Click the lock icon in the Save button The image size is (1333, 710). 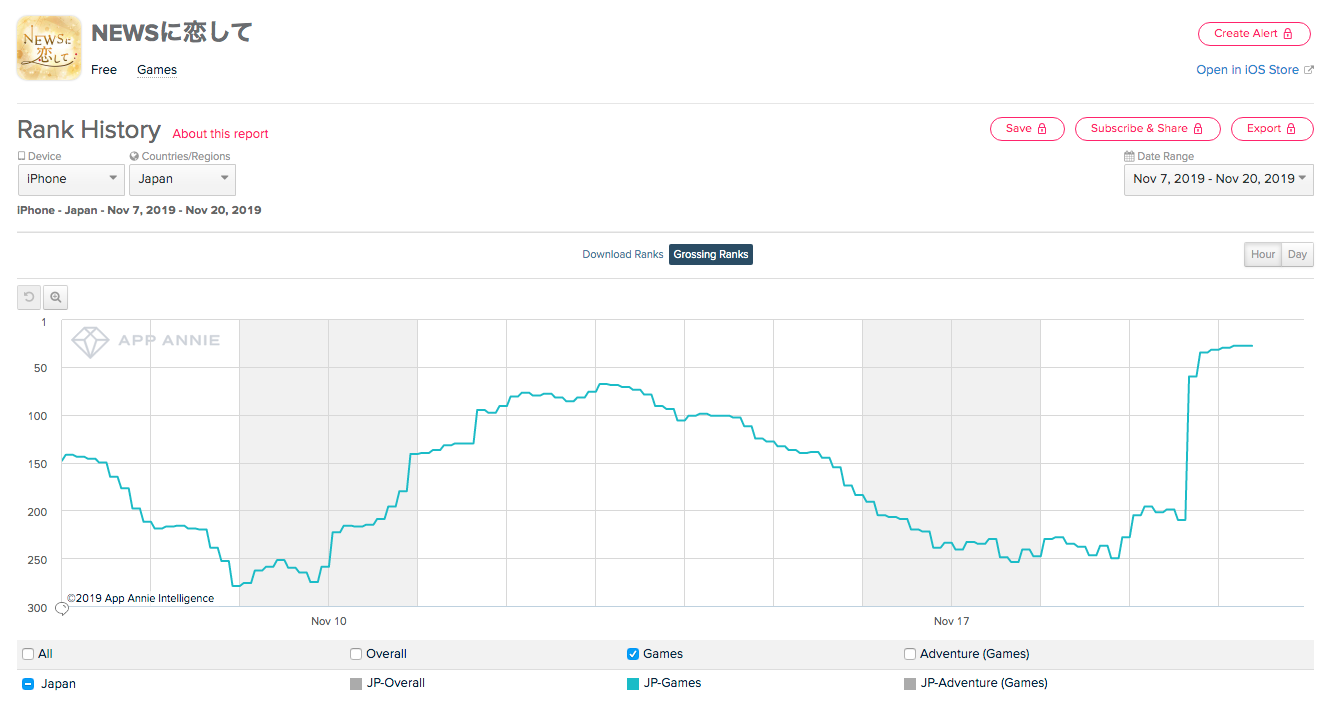point(1042,129)
